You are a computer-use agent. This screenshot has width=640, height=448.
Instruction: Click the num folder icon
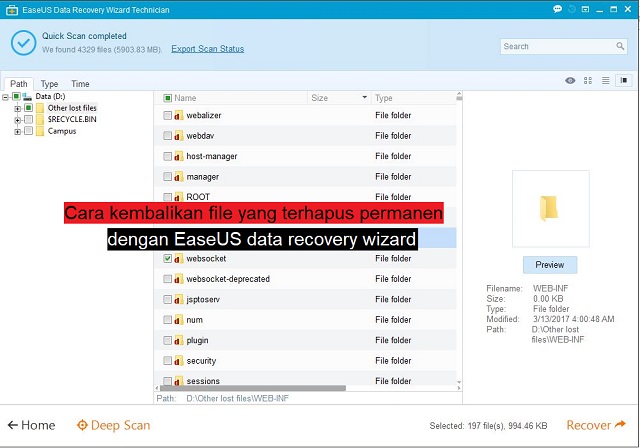pos(178,320)
